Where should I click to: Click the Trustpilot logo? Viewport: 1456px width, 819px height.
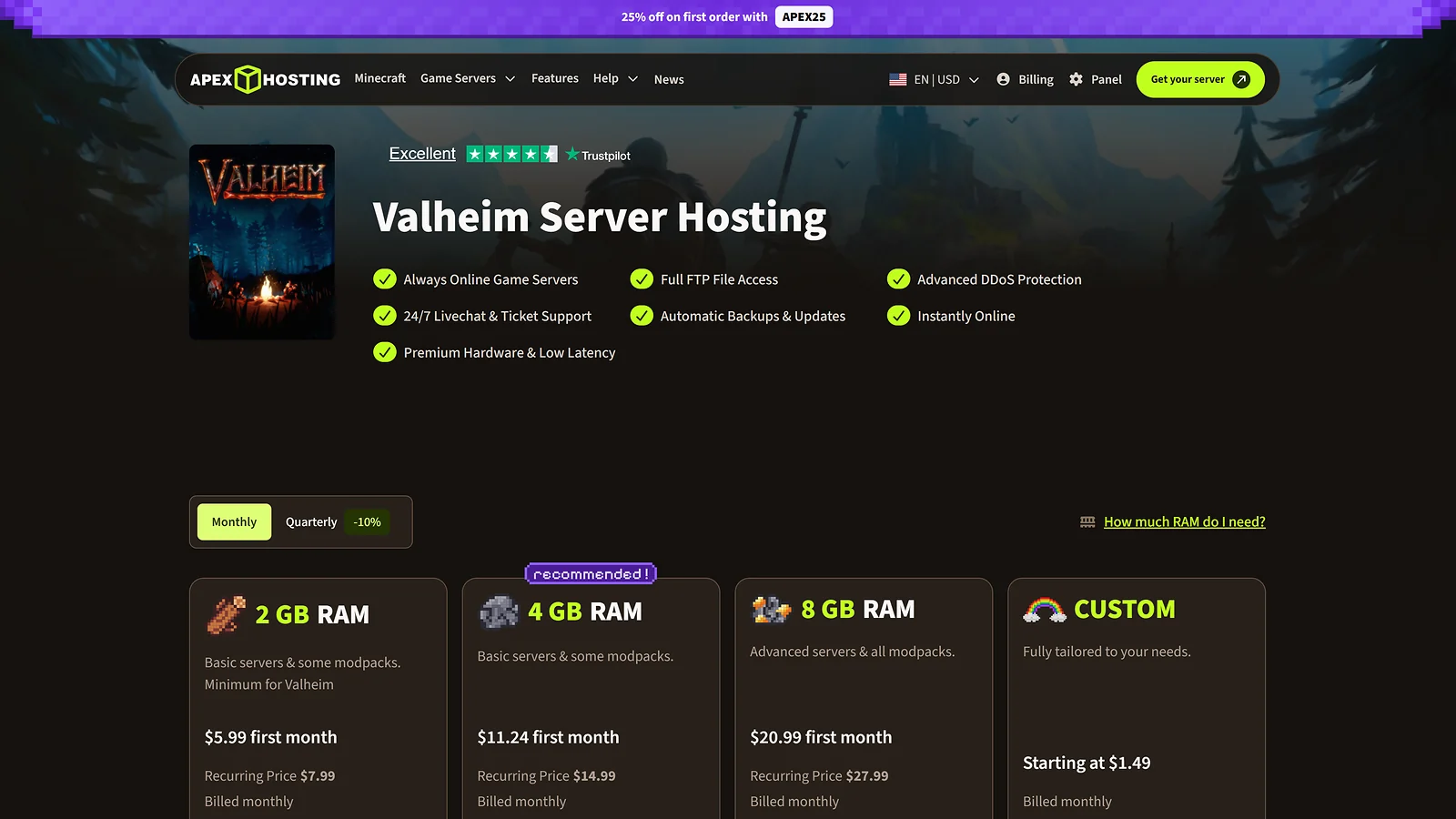coord(598,155)
